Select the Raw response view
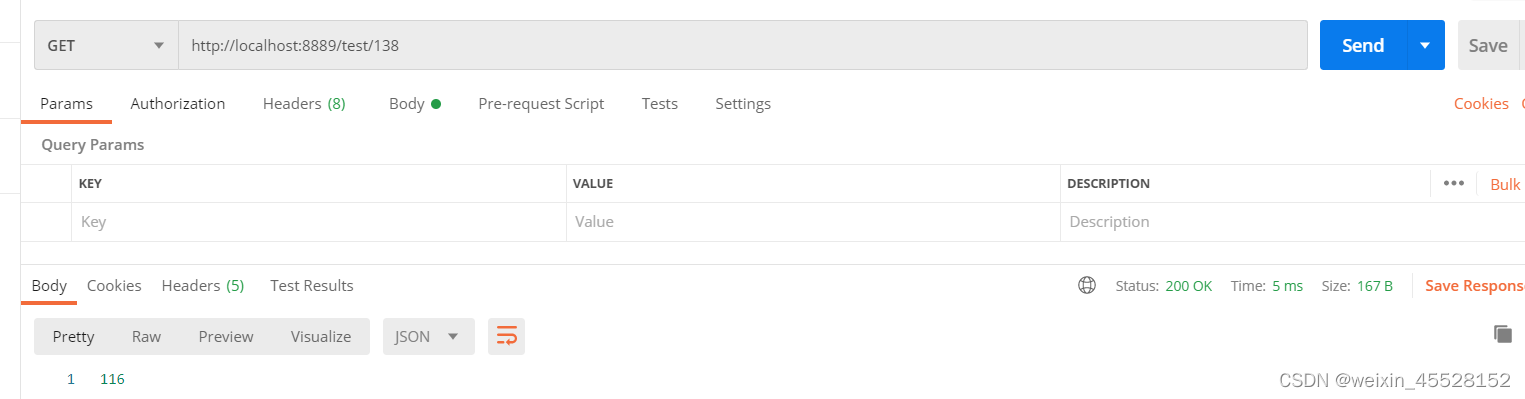This screenshot has height=399, width=1525. (x=146, y=337)
